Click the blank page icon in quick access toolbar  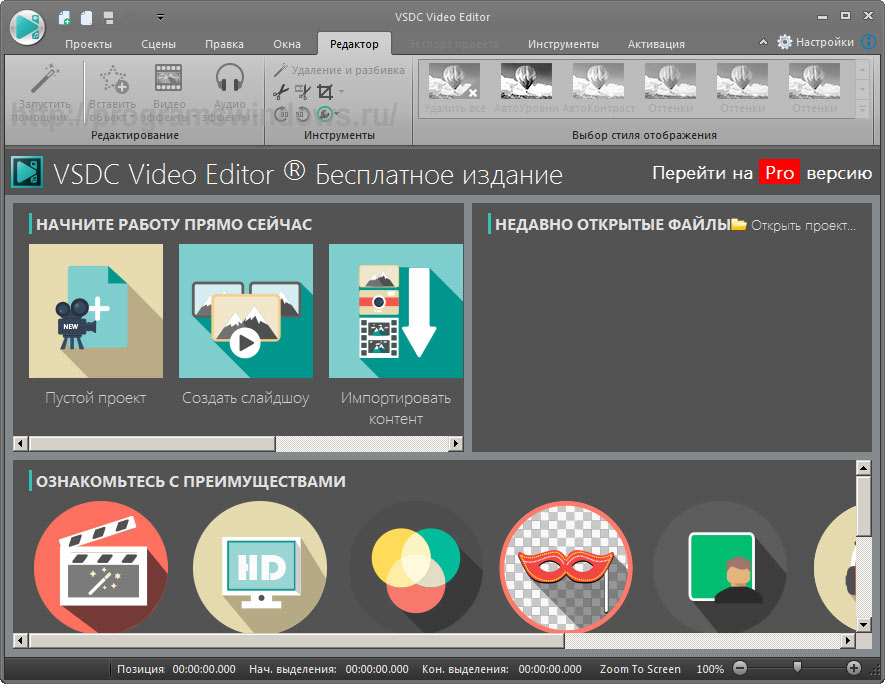point(86,18)
